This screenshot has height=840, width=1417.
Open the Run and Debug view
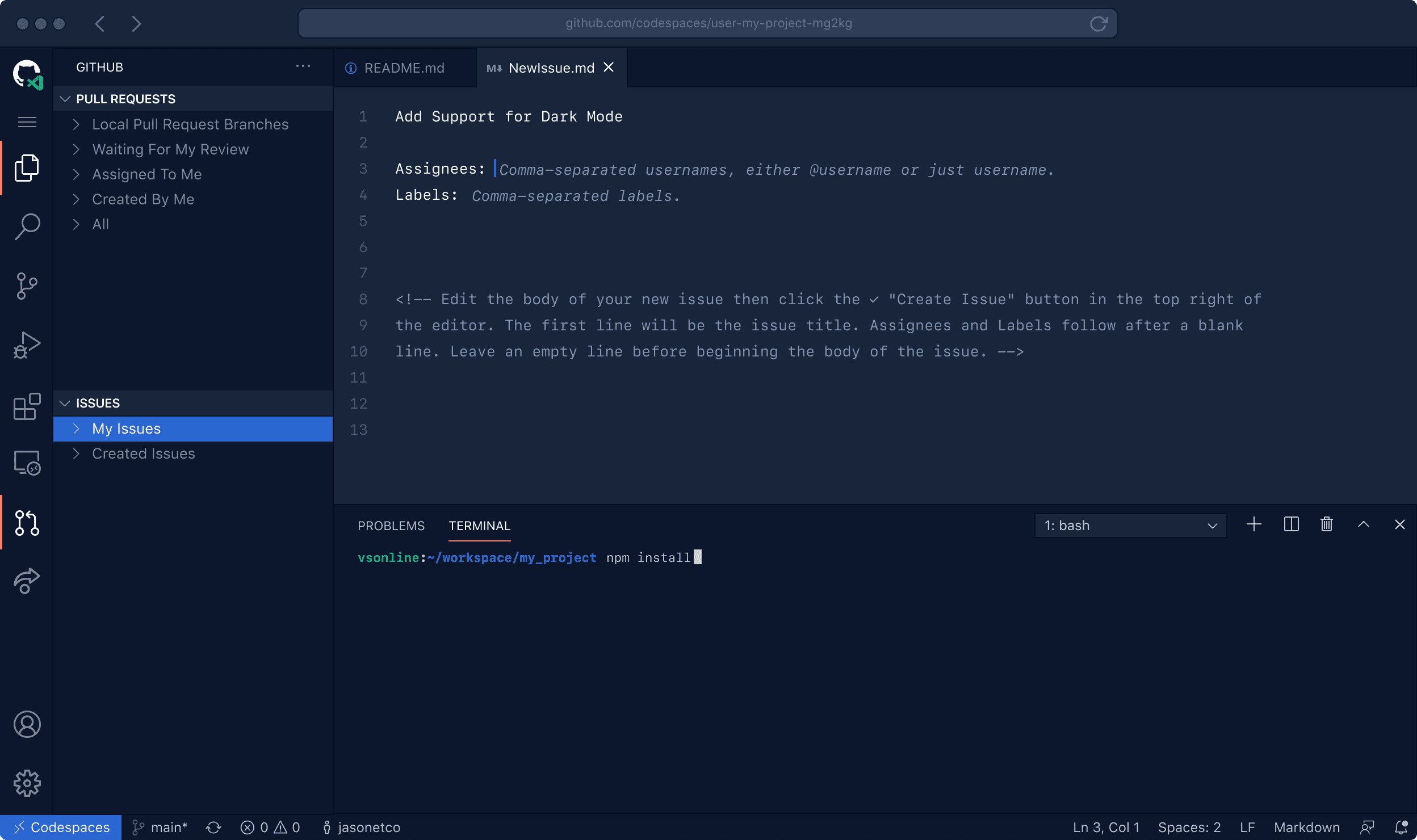point(26,345)
